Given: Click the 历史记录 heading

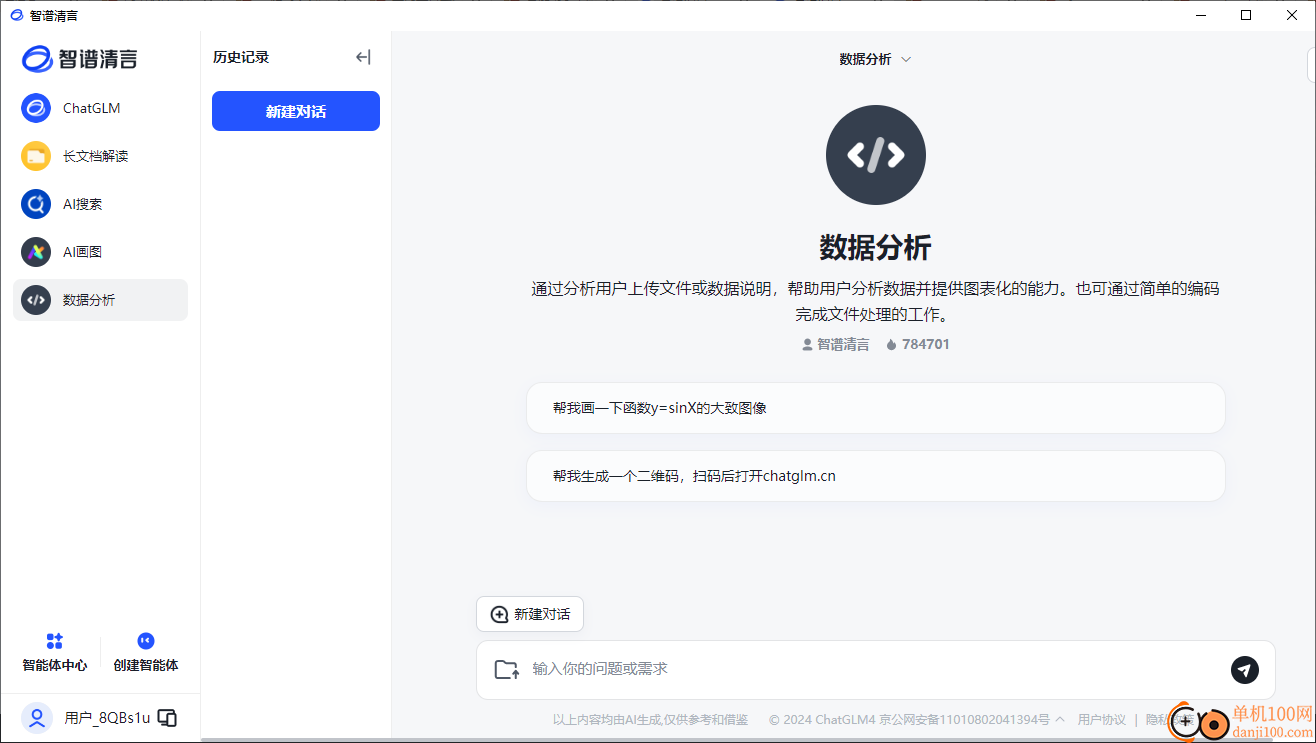Looking at the screenshot, I should pyautogui.click(x=241, y=57).
